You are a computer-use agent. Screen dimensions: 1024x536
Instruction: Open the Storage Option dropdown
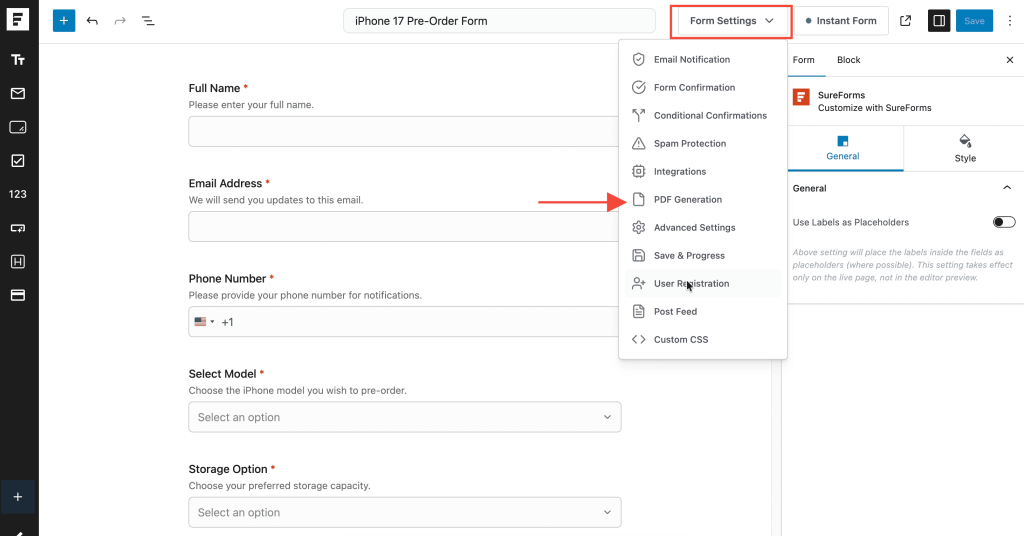tap(405, 512)
